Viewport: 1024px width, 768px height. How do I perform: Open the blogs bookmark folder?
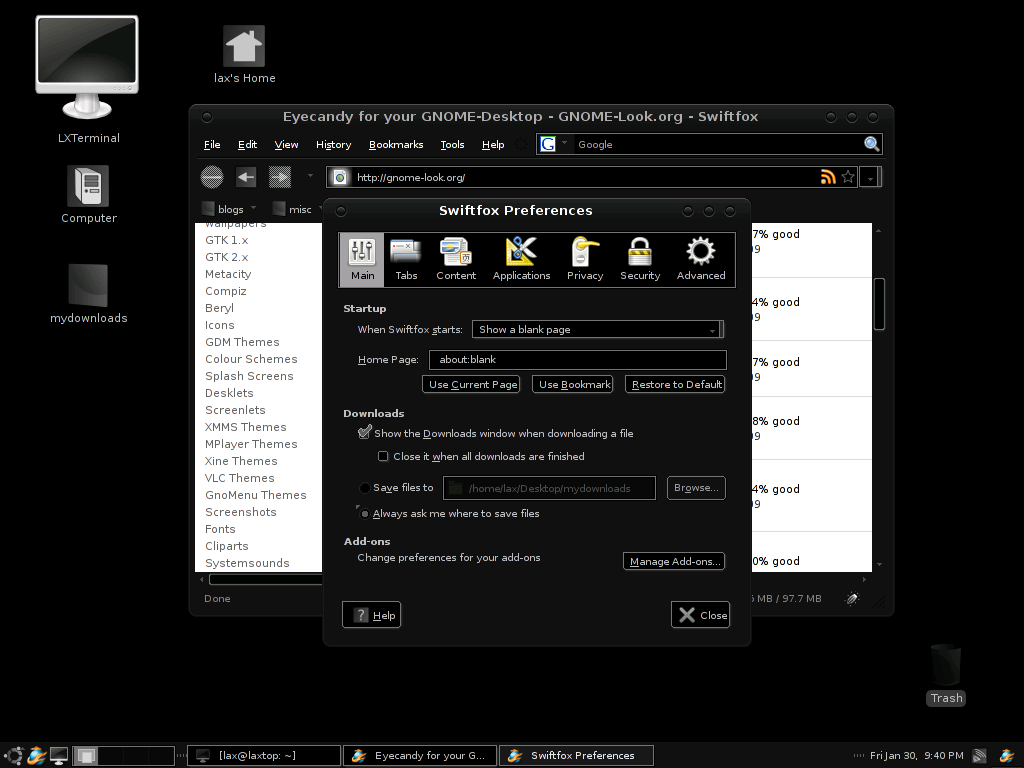point(229,209)
